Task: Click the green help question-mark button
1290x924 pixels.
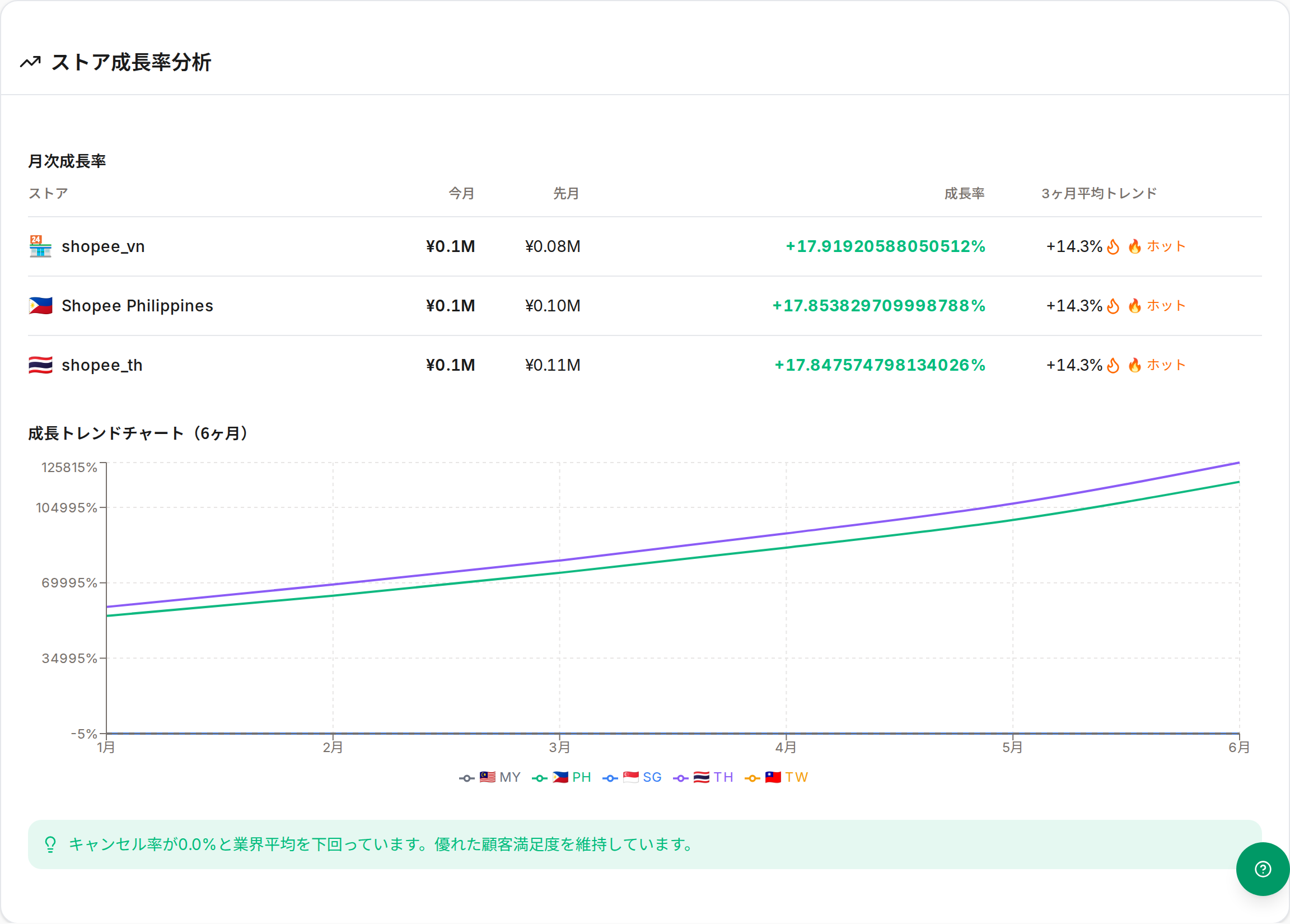Action: pos(1262,869)
